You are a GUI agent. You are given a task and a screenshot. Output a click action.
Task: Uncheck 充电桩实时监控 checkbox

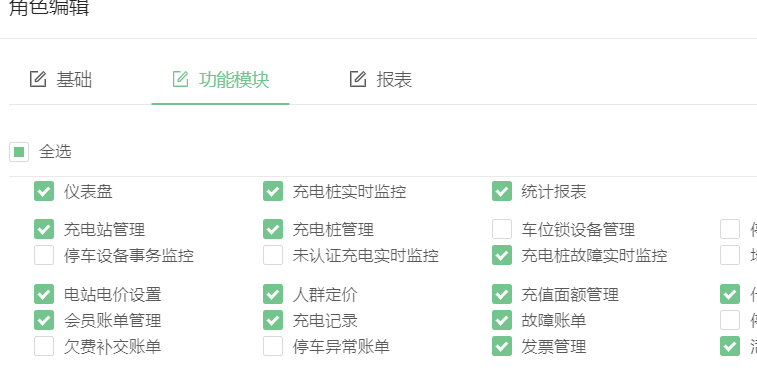pos(273,191)
